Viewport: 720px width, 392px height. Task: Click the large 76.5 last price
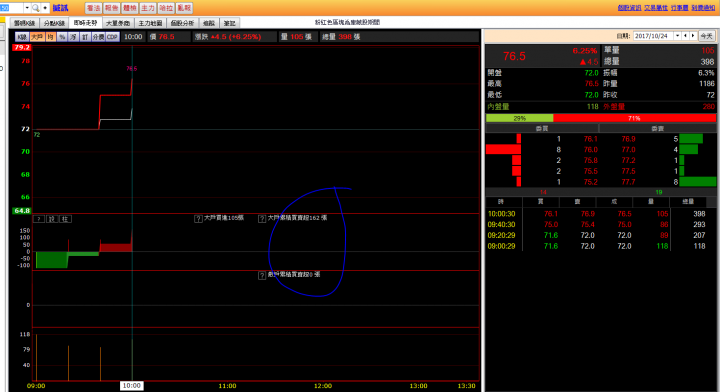coord(514,56)
